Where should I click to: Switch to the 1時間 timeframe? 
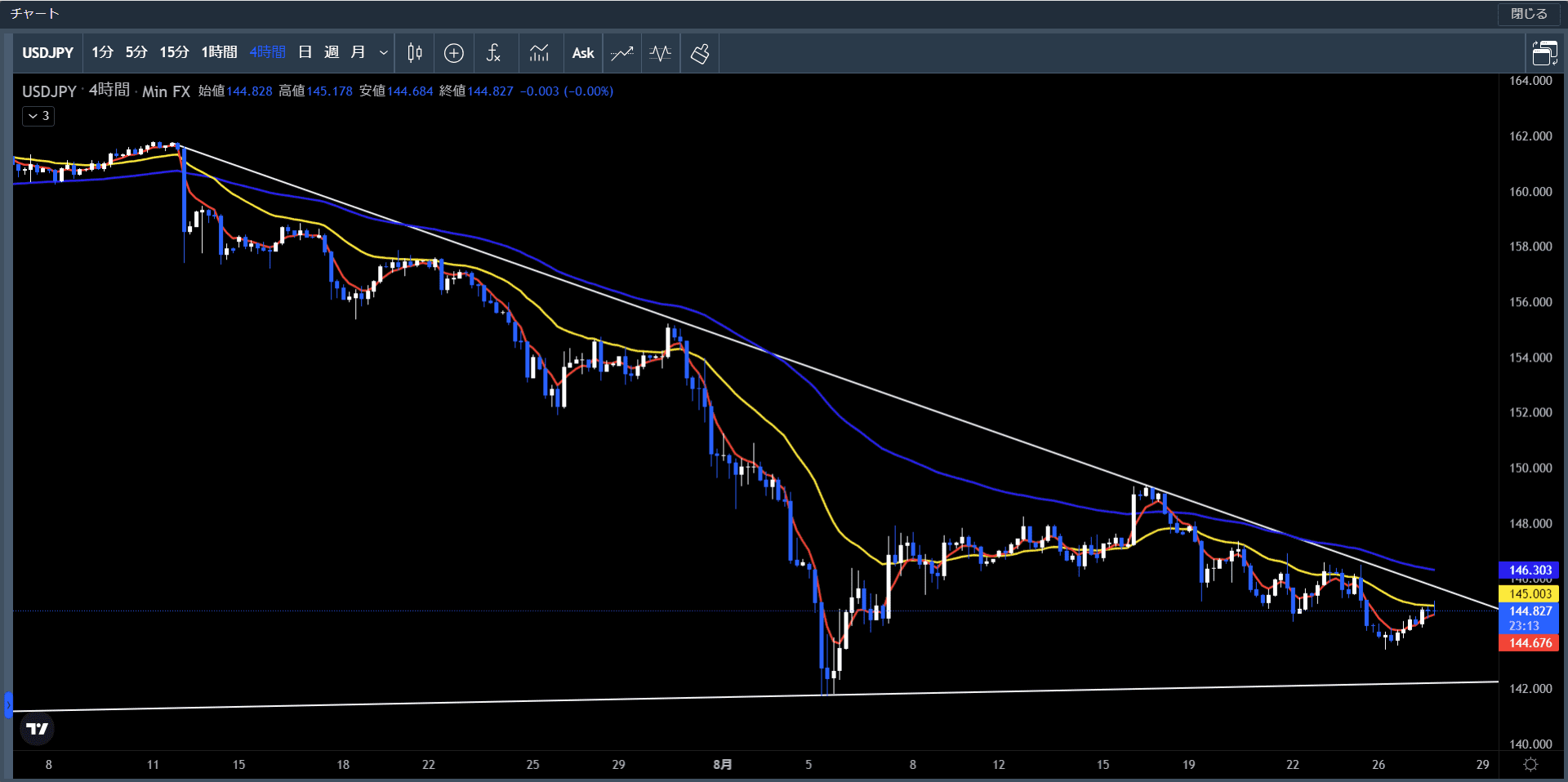(x=219, y=52)
